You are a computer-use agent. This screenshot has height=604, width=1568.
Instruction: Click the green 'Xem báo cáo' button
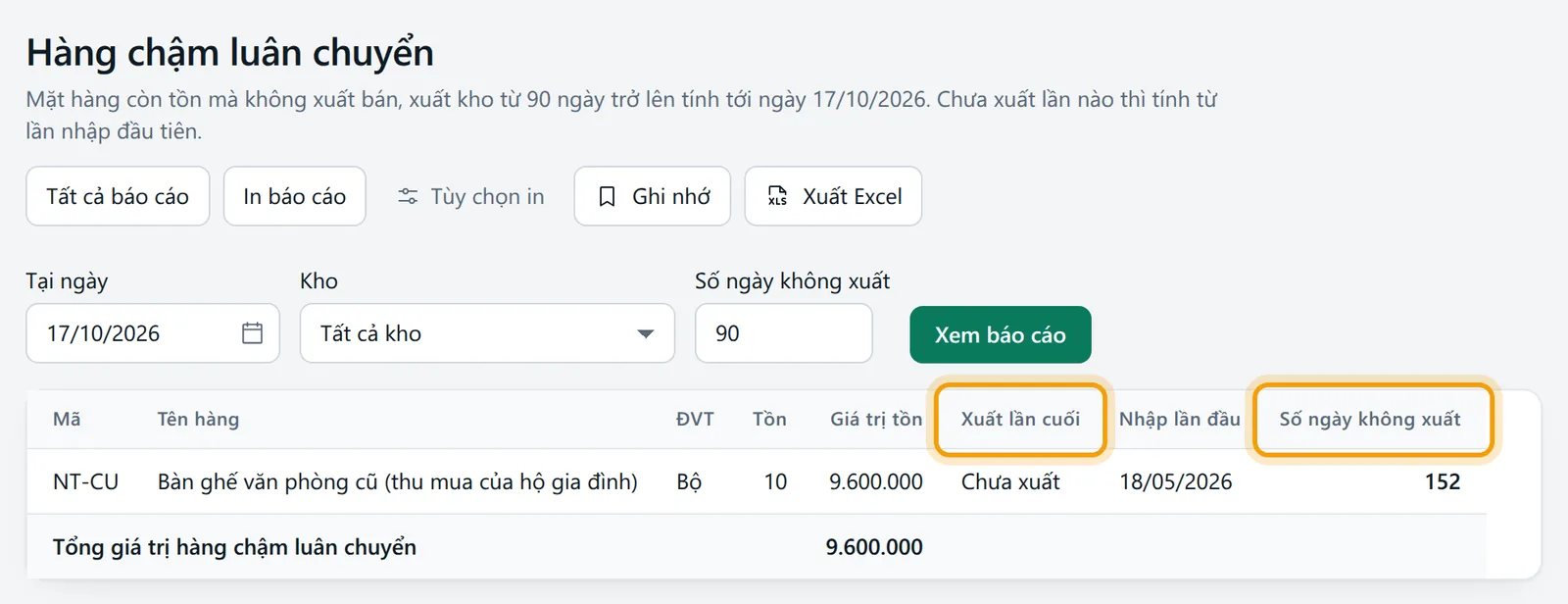pyautogui.click(x=1001, y=334)
